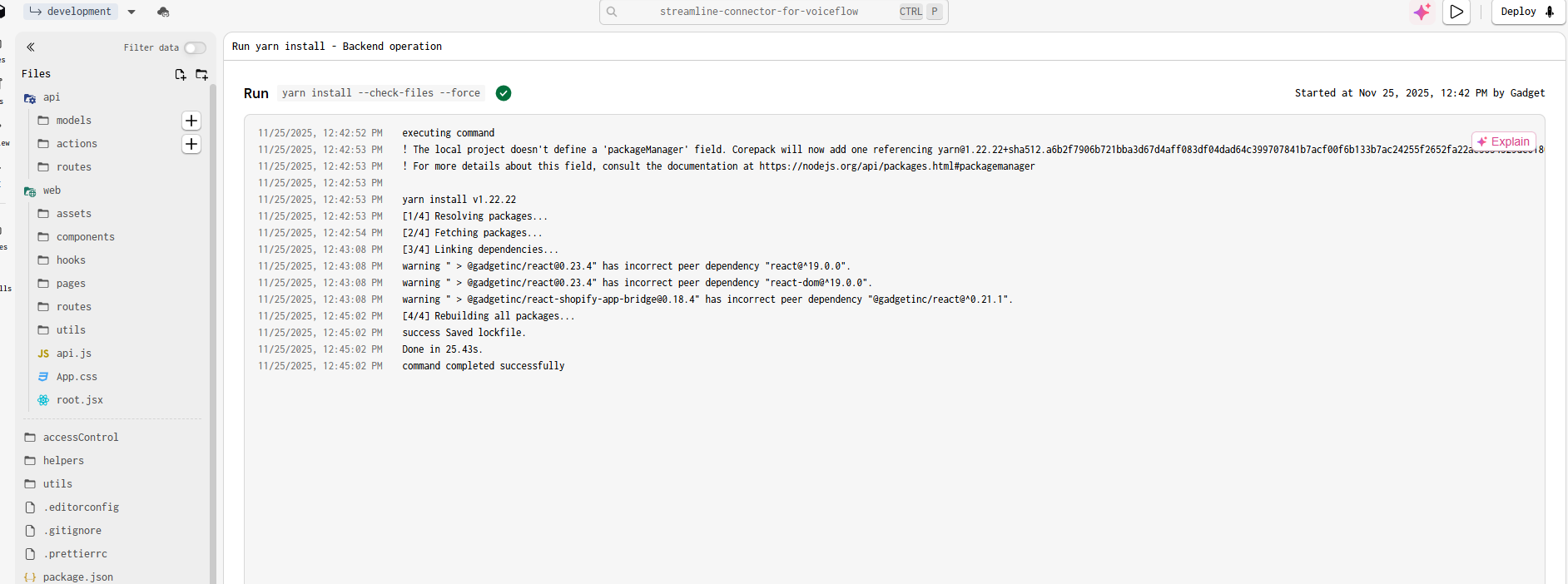Viewport: 1568px width, 584px height.
Task: Toggle the Filter data switch
Action: point(195,48)
